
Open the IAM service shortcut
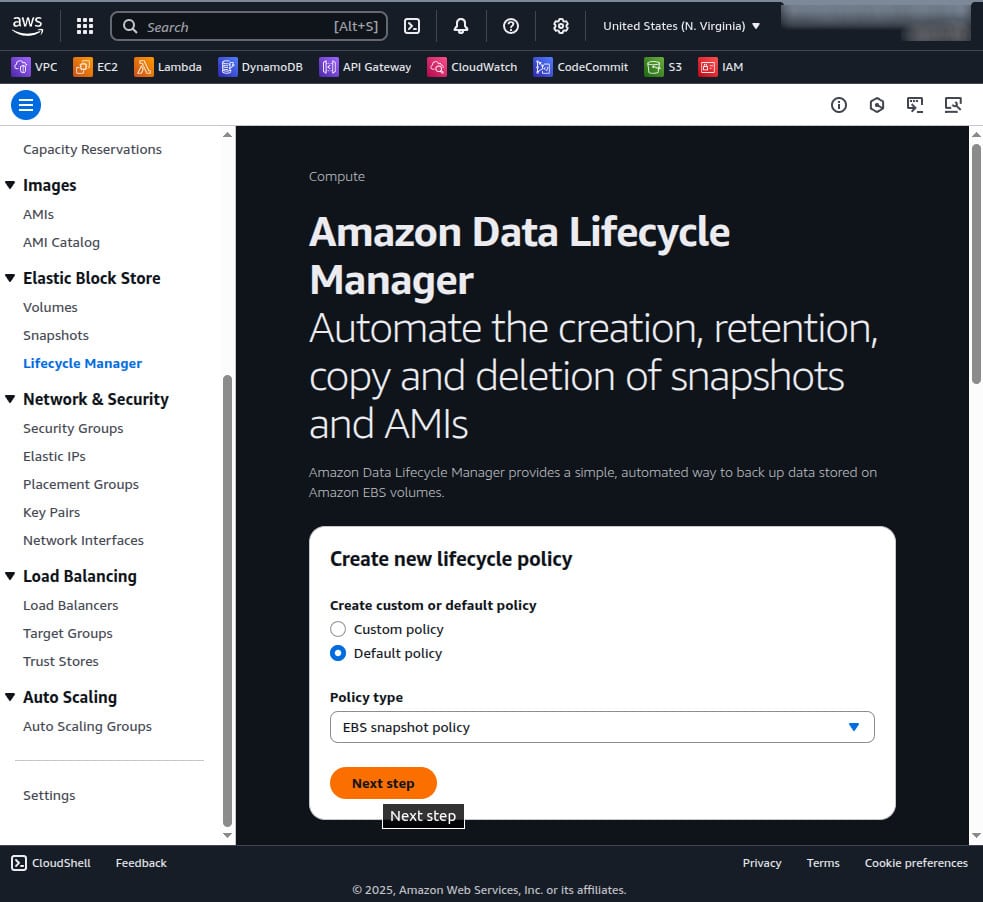click(721, 67)
